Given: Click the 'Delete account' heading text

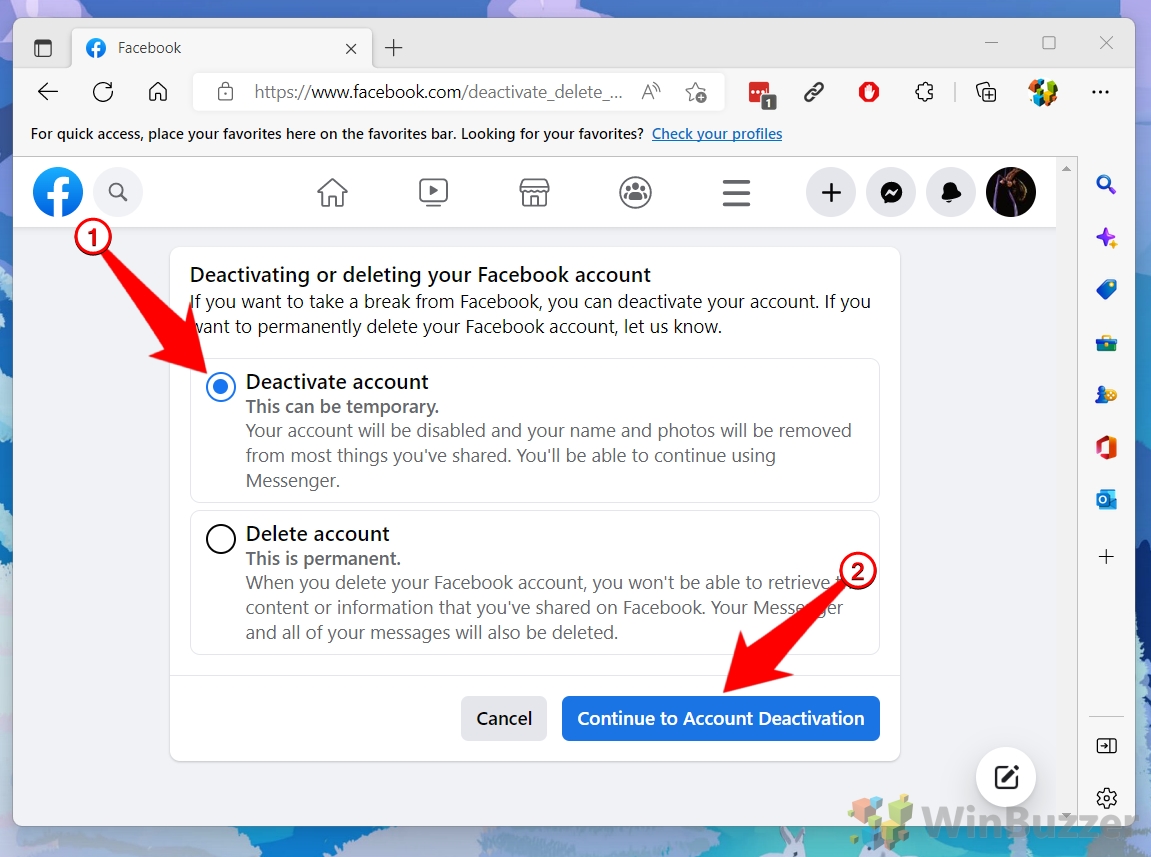Looking at the screenshot, I should pos(317,534).
